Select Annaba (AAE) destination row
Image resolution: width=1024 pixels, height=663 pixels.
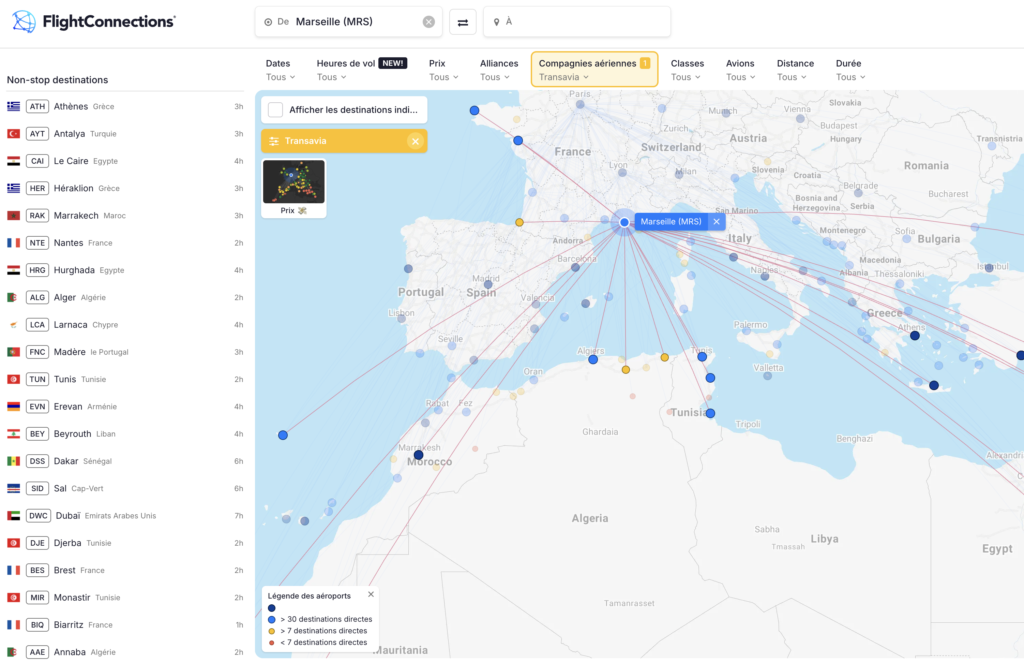(125, 652)
